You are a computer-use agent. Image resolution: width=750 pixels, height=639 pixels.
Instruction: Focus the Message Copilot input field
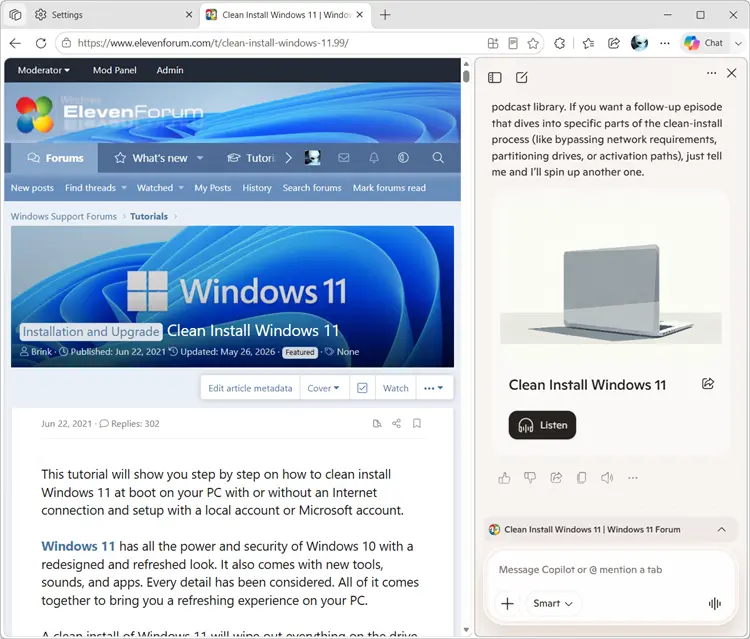(609, 570)
